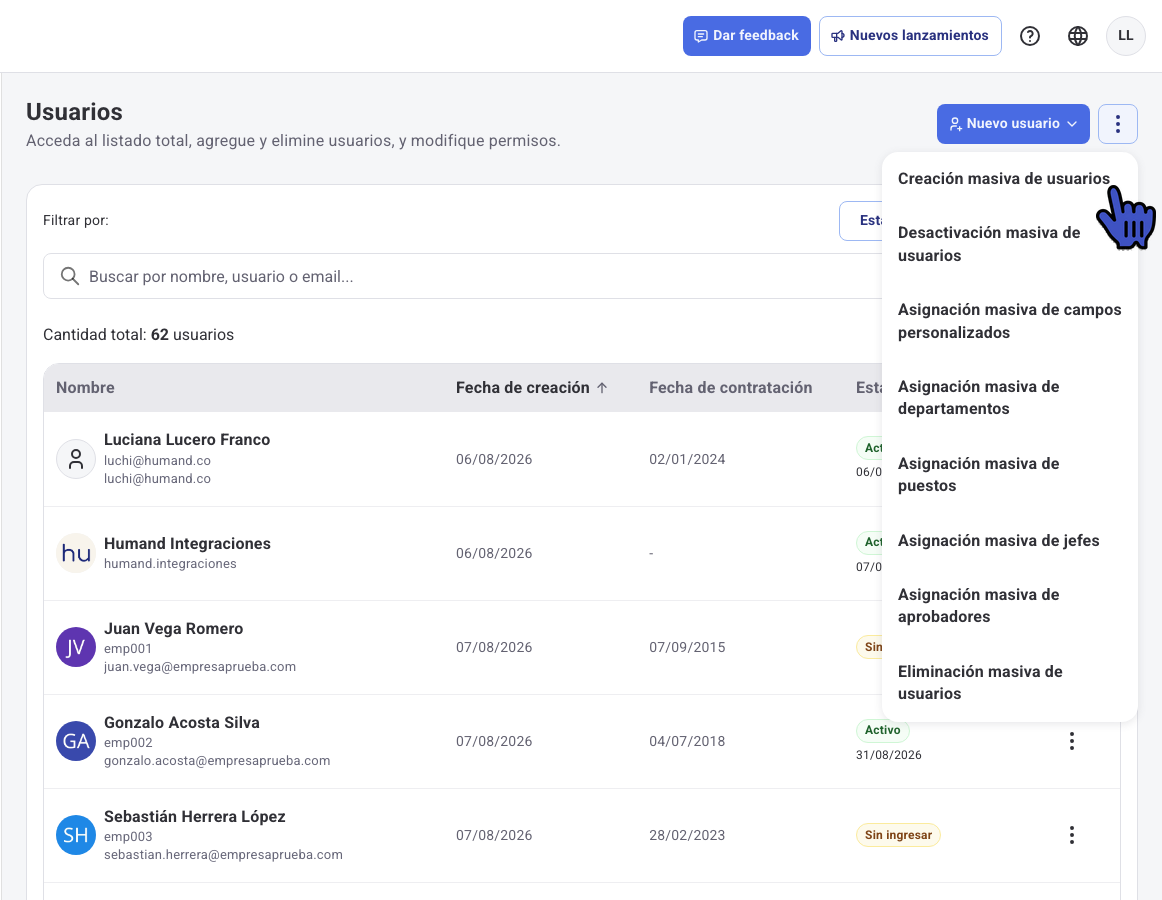Sort by Fecha de creación arrow
1162x900 pixels.
click(602, 388)
